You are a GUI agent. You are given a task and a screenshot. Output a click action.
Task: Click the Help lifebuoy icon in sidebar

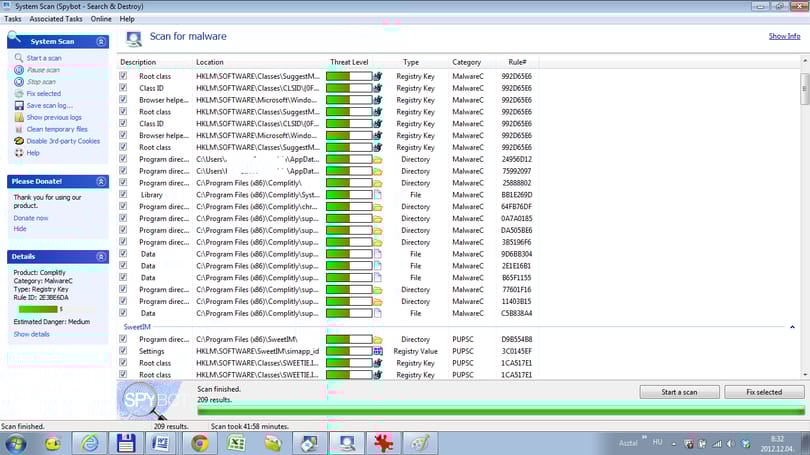pyautogui.click(x=19, y=153)
